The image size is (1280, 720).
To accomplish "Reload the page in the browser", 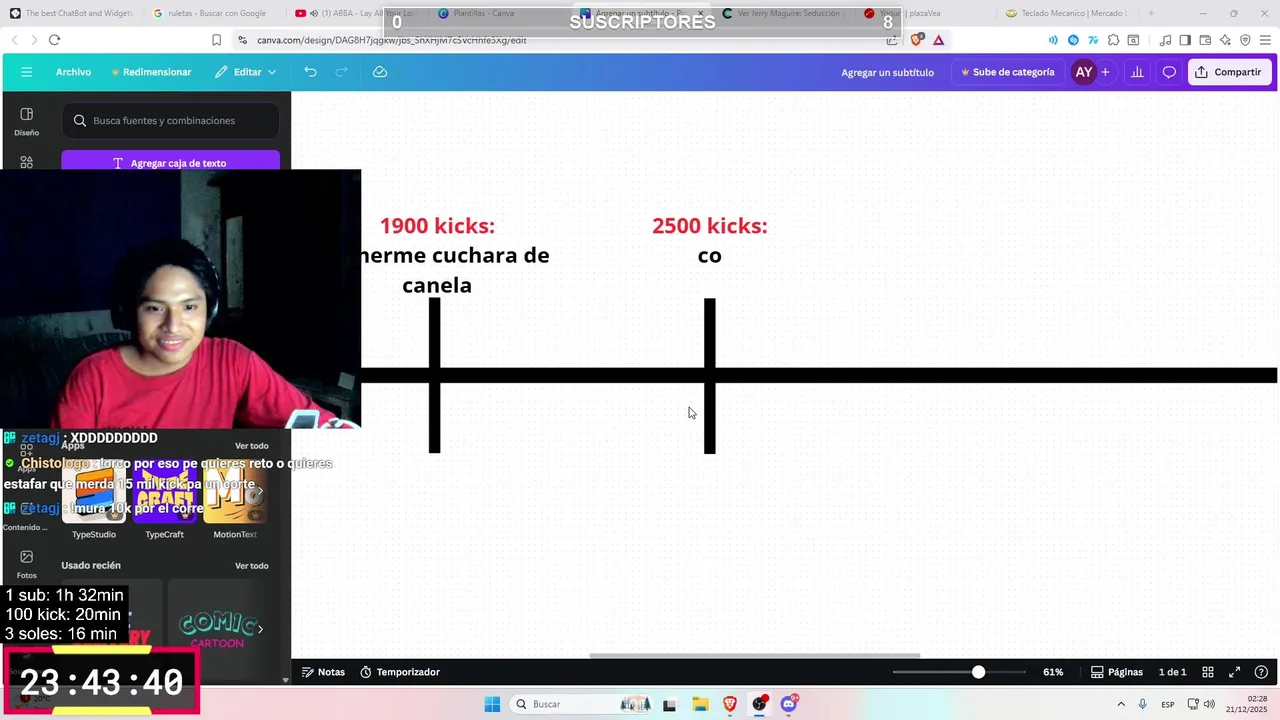I will (x=54, y=40).
